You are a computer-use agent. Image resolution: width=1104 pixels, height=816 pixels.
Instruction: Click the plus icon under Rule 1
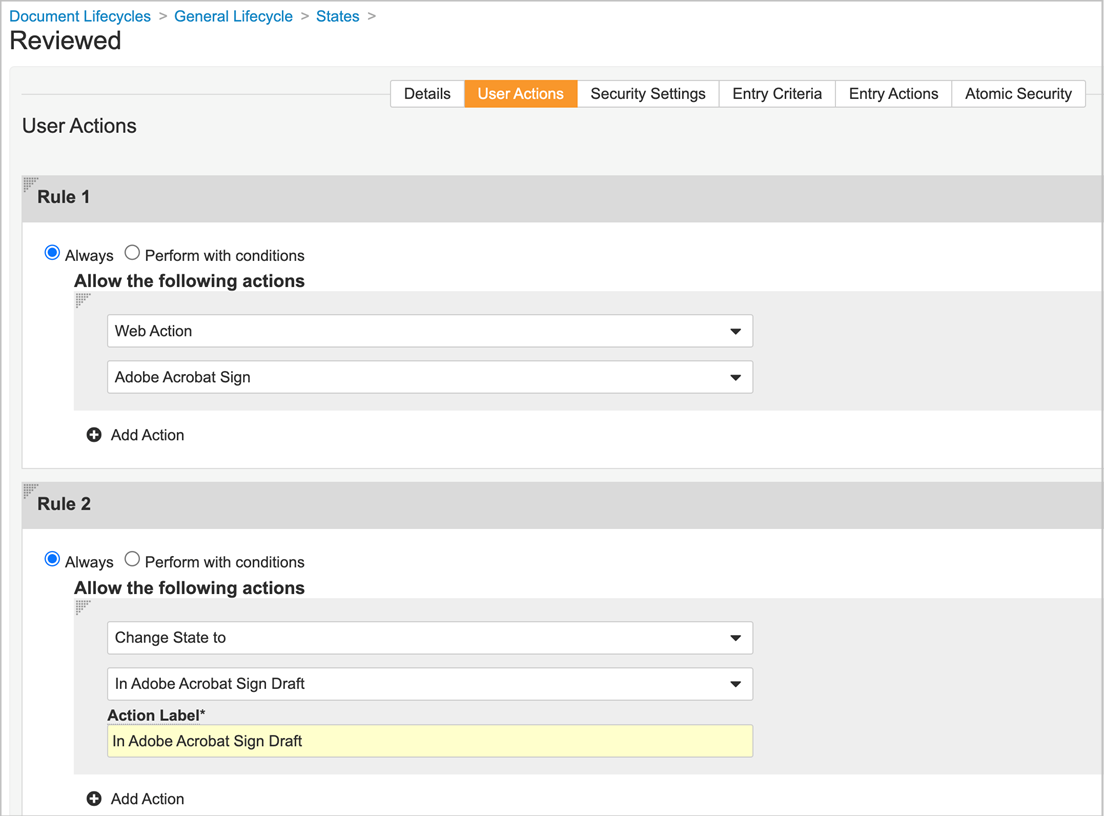coord(94,435)
